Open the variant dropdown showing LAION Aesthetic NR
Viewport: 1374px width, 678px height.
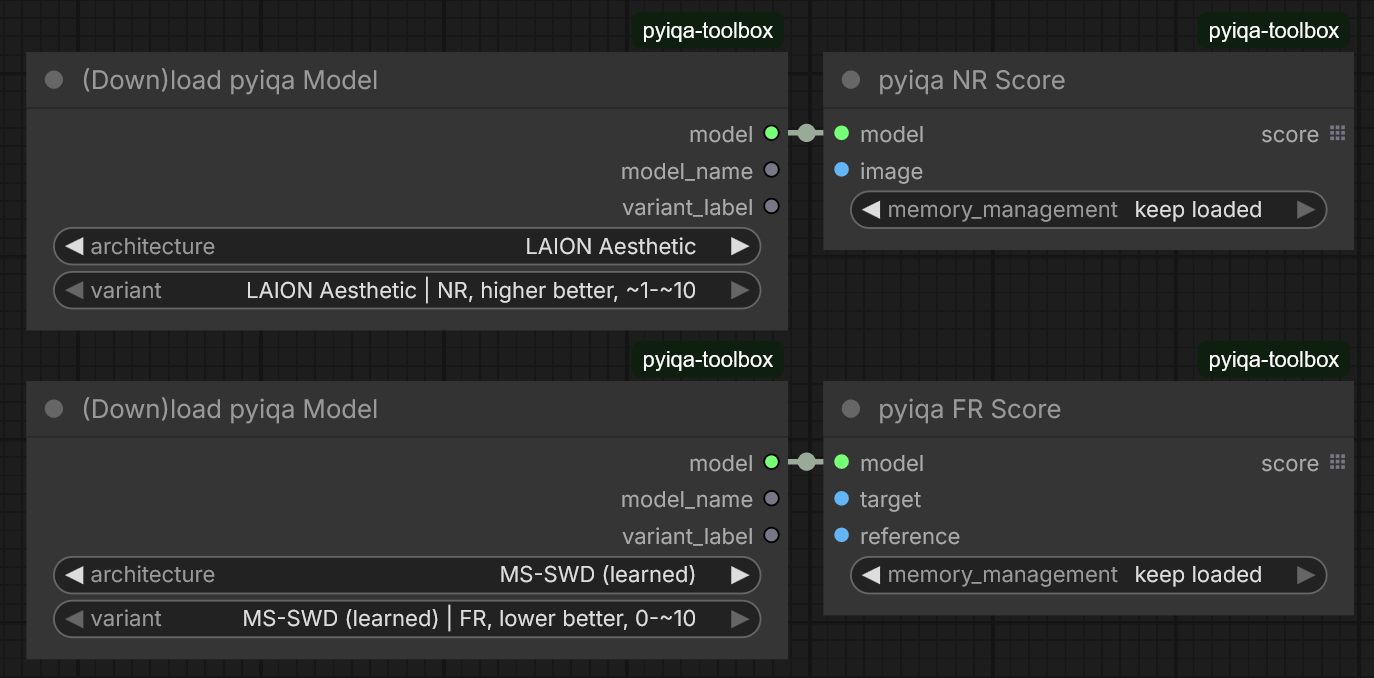pos(407,290)
